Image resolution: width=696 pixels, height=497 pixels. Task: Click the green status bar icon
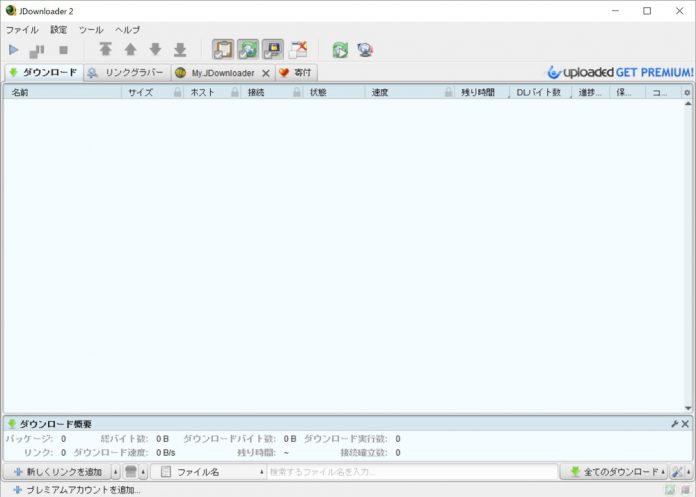(669, 490)
